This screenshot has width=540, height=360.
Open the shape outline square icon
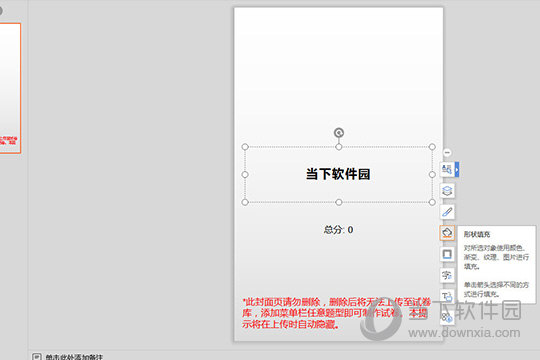click(447, 254)
